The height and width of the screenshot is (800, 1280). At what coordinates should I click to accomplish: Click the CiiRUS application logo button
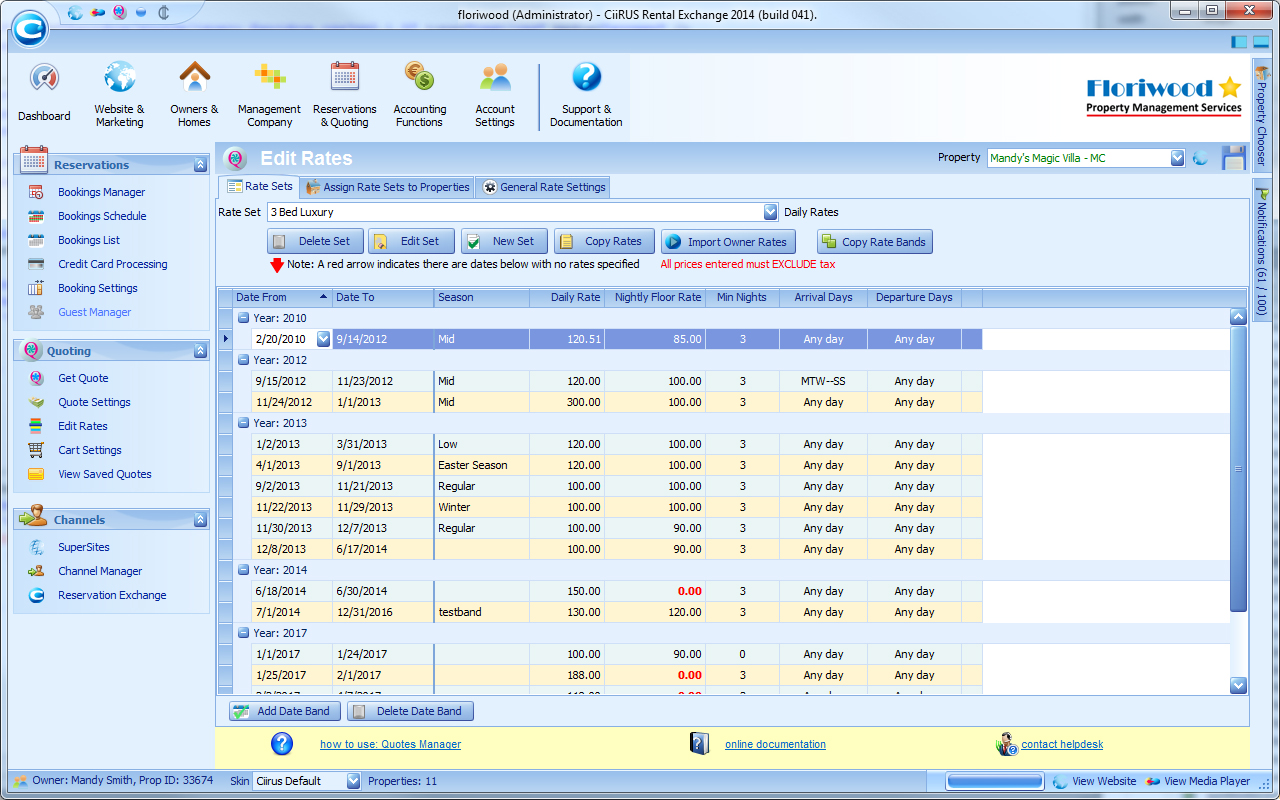point(29,27)
